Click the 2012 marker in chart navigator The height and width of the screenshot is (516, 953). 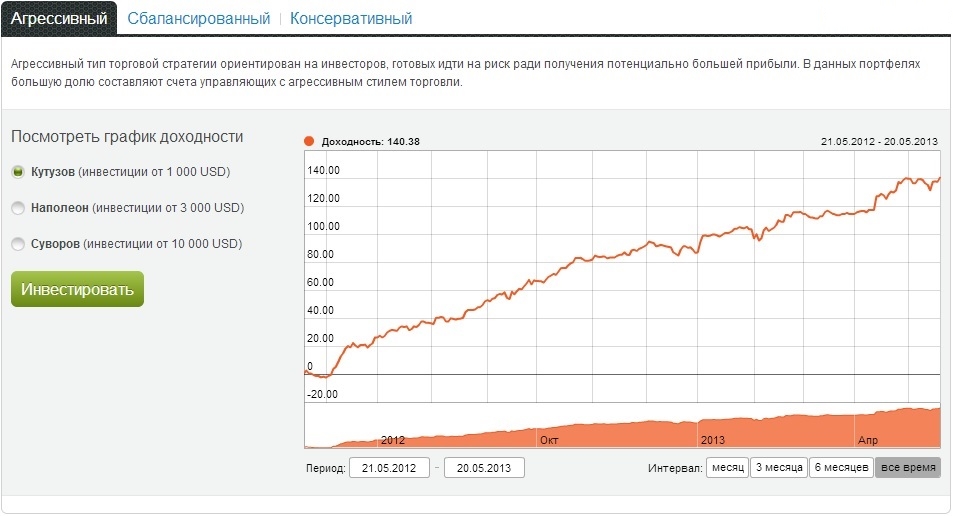click(x=393, y=439)
